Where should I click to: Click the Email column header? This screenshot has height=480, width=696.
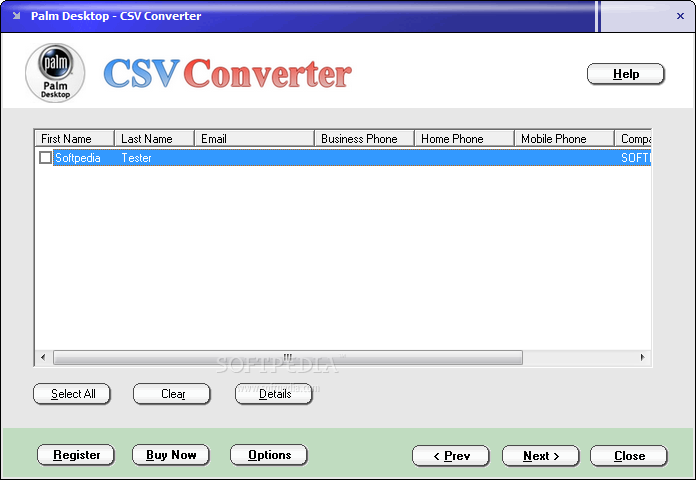click(254, 139)
